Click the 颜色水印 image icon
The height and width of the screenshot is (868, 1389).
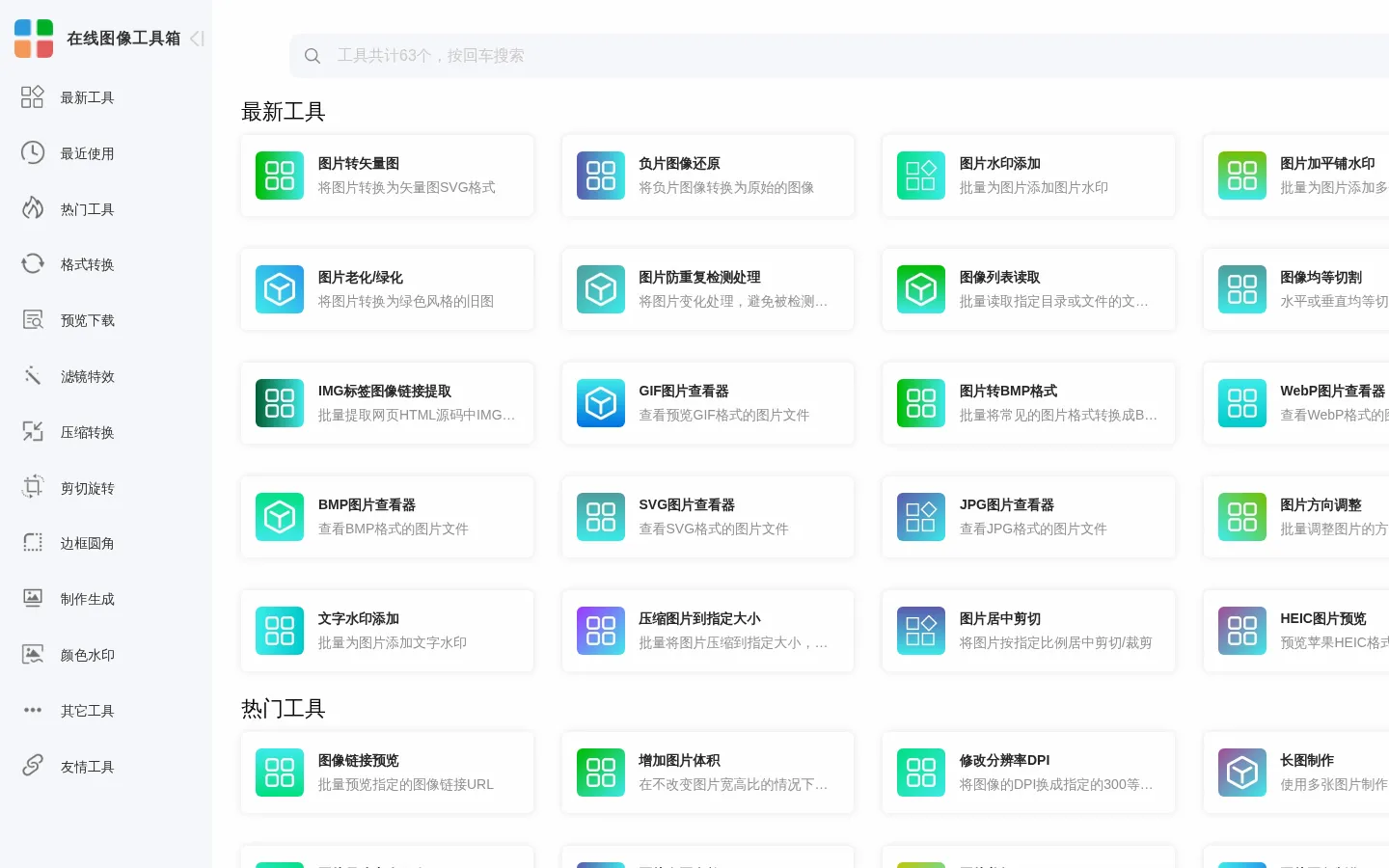(33, 654)
